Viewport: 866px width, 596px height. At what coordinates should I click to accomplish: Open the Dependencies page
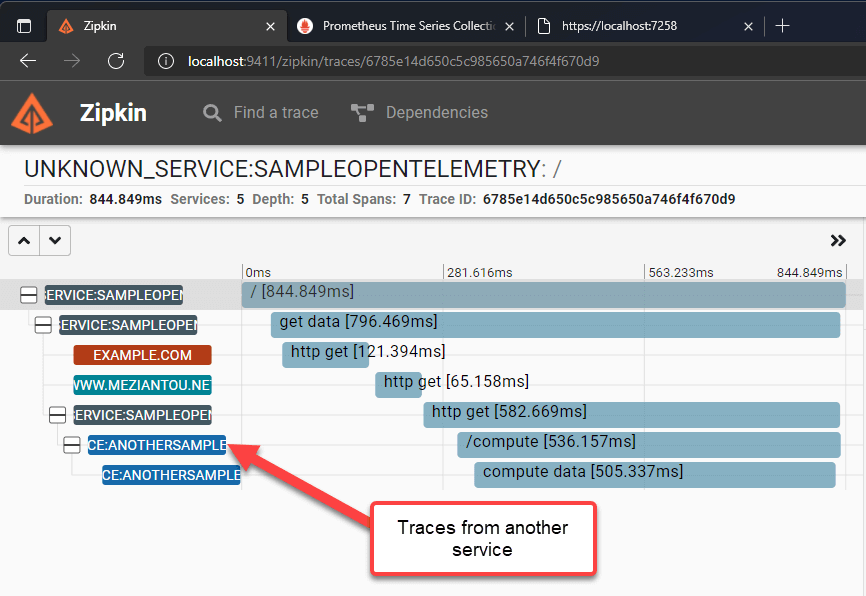(x=420, y=113)
